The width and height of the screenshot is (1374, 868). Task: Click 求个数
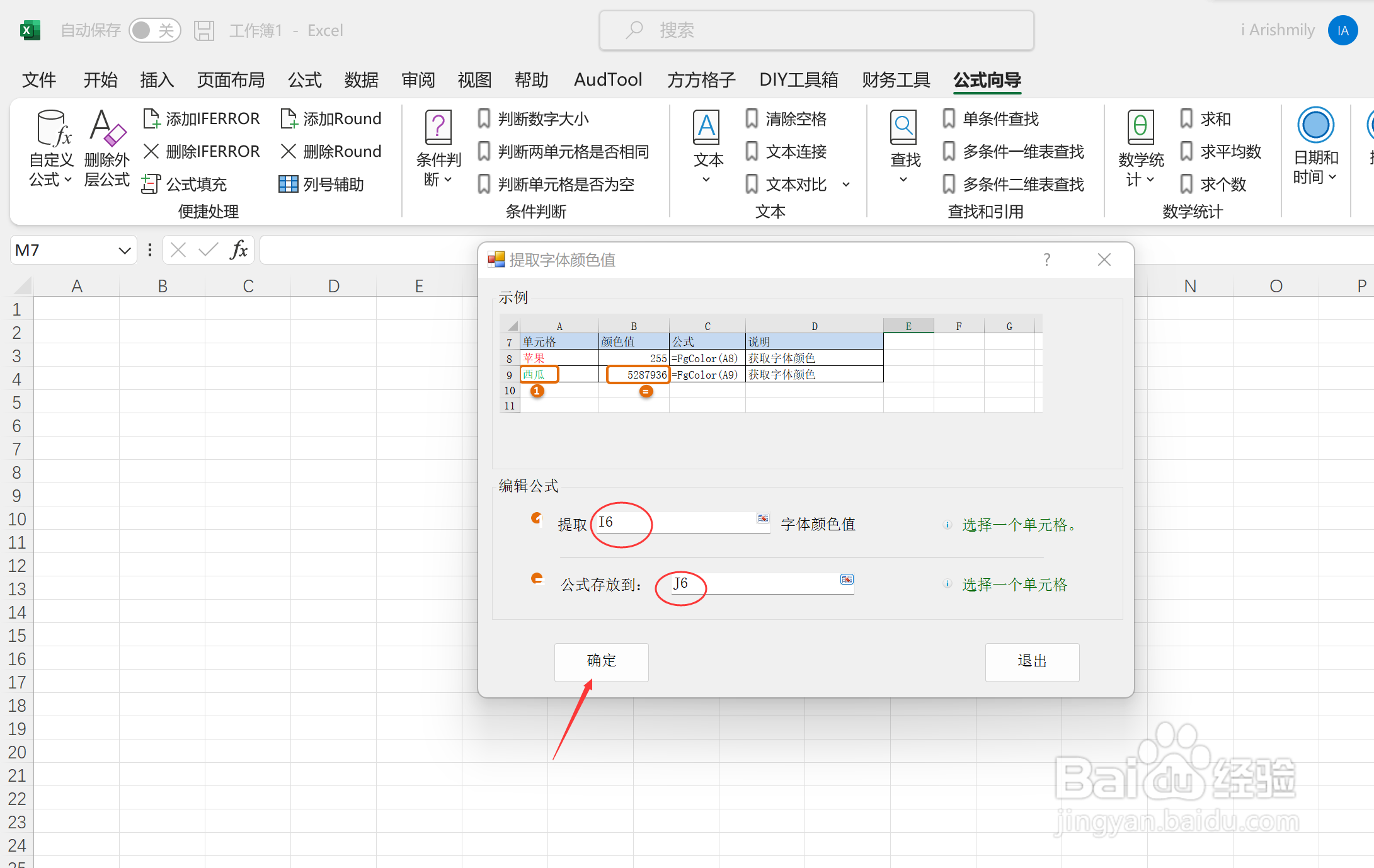[1213, 184]
